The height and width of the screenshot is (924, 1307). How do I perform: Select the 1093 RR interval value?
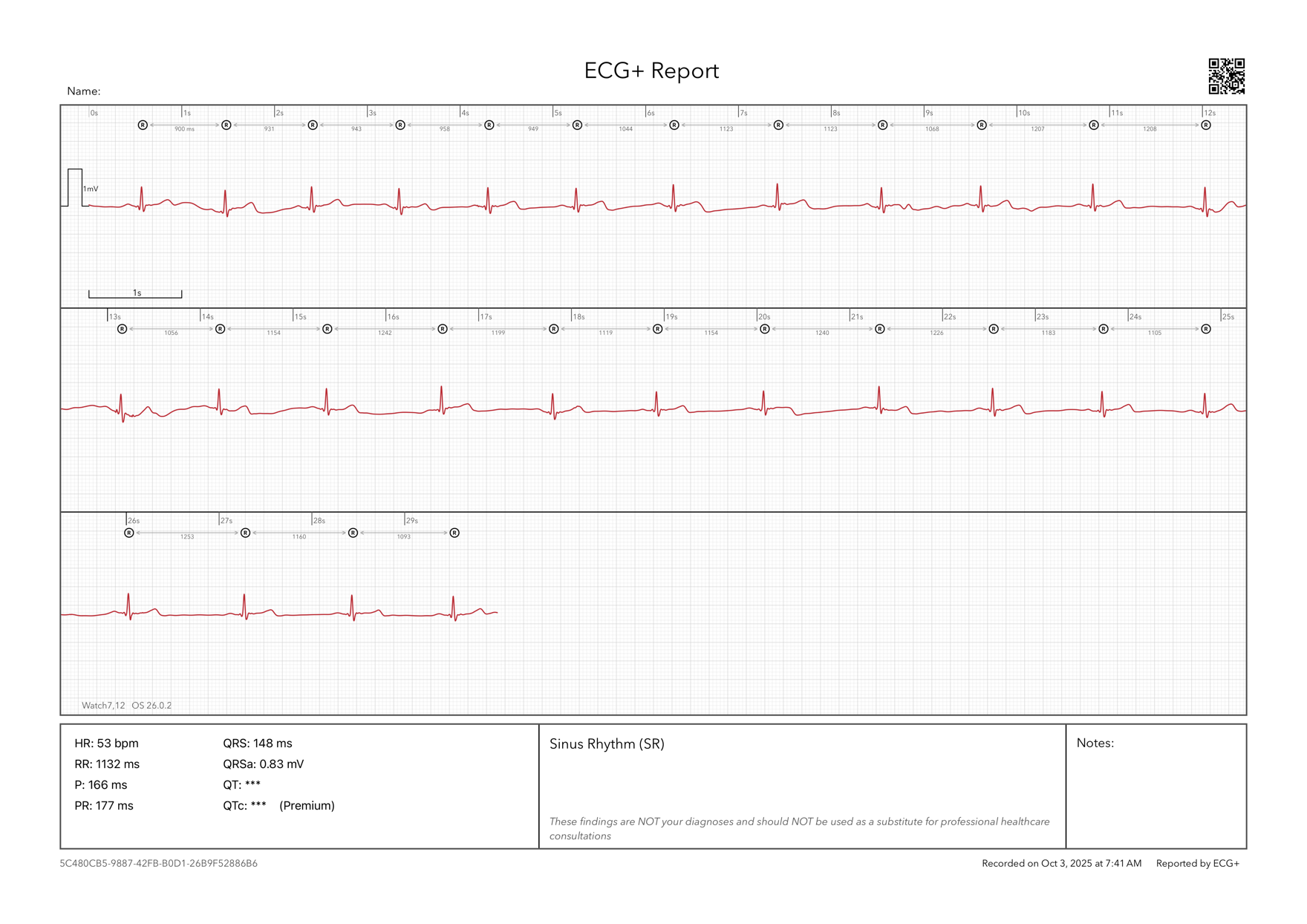click(x=403, y=536)
